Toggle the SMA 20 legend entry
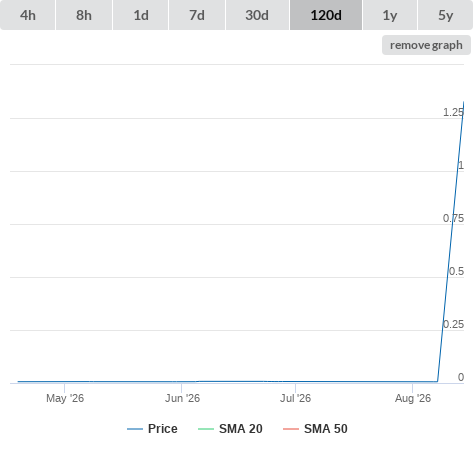The height and width of the screenshot is (455, 474). [x=230, y=429]
